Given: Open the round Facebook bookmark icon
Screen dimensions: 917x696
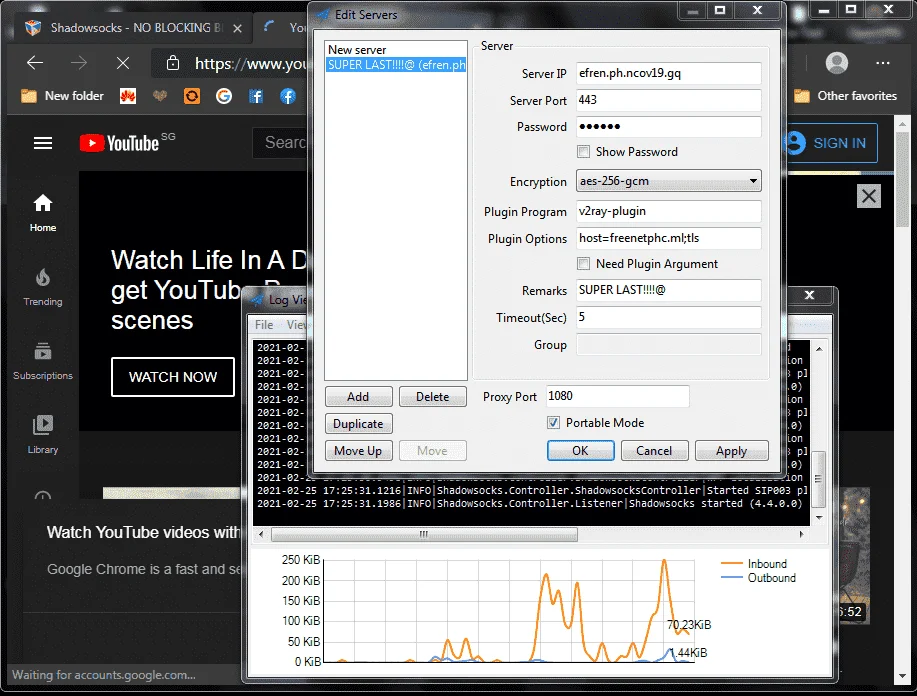Looking at the screenshot, I should [x=288, y=96].
